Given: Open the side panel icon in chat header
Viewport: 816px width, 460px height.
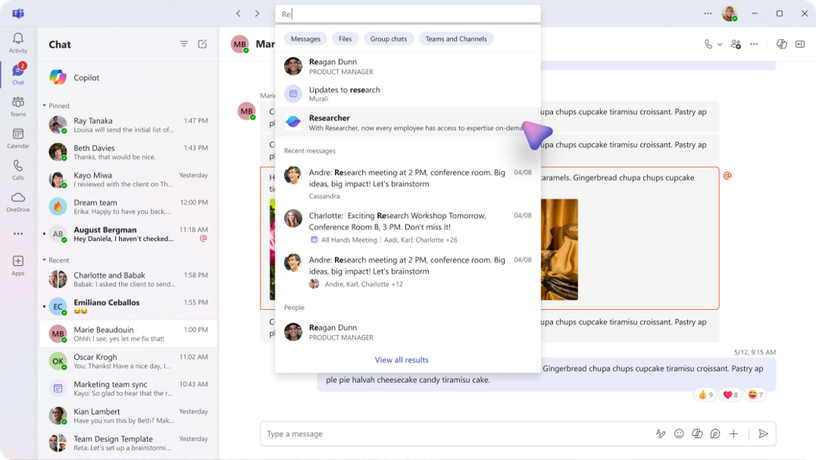Looking at the screenshot, I should [x=800, y=44].
